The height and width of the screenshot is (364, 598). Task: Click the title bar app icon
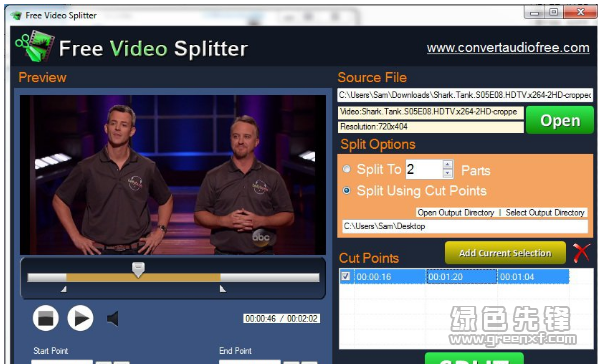pos(16,16)
